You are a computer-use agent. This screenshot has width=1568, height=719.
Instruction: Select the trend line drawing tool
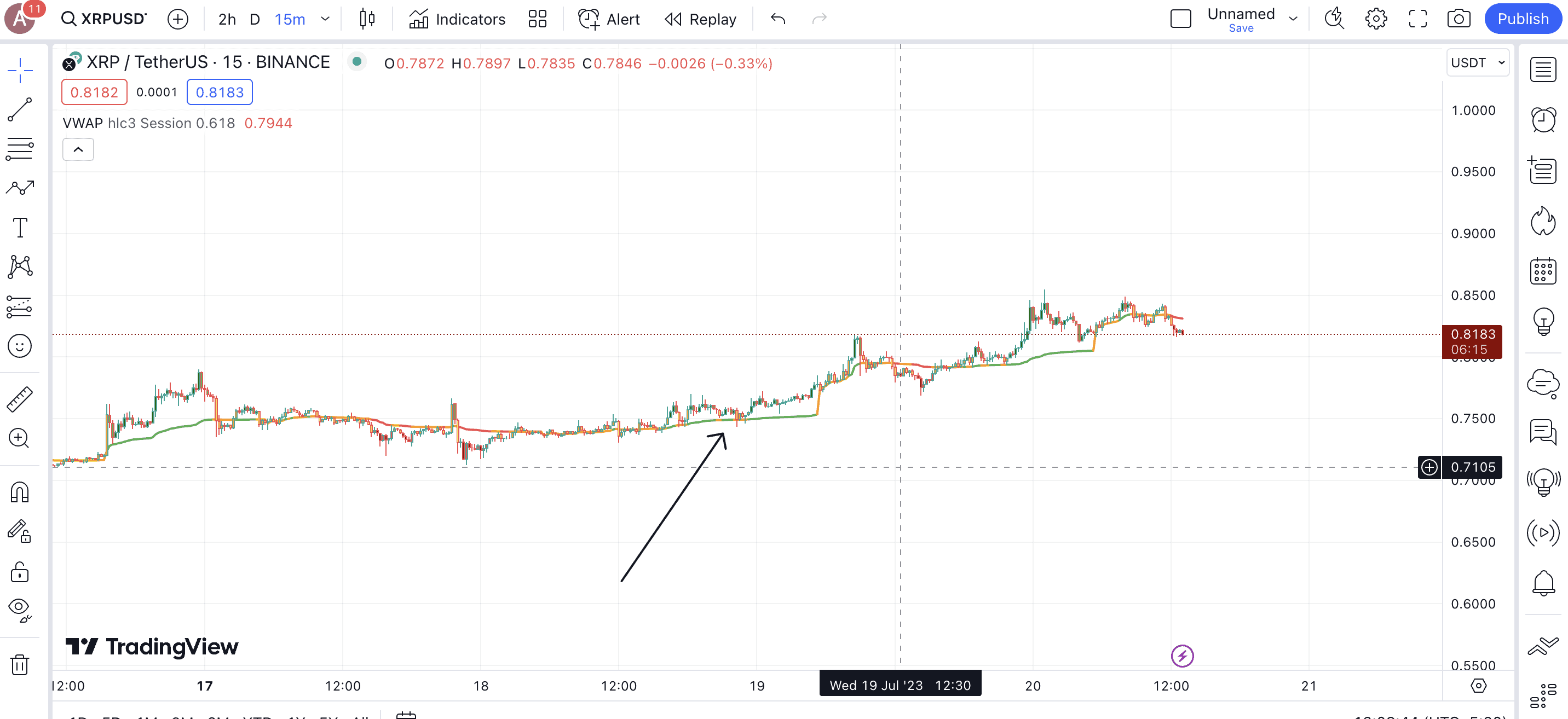tap(20, 109)
